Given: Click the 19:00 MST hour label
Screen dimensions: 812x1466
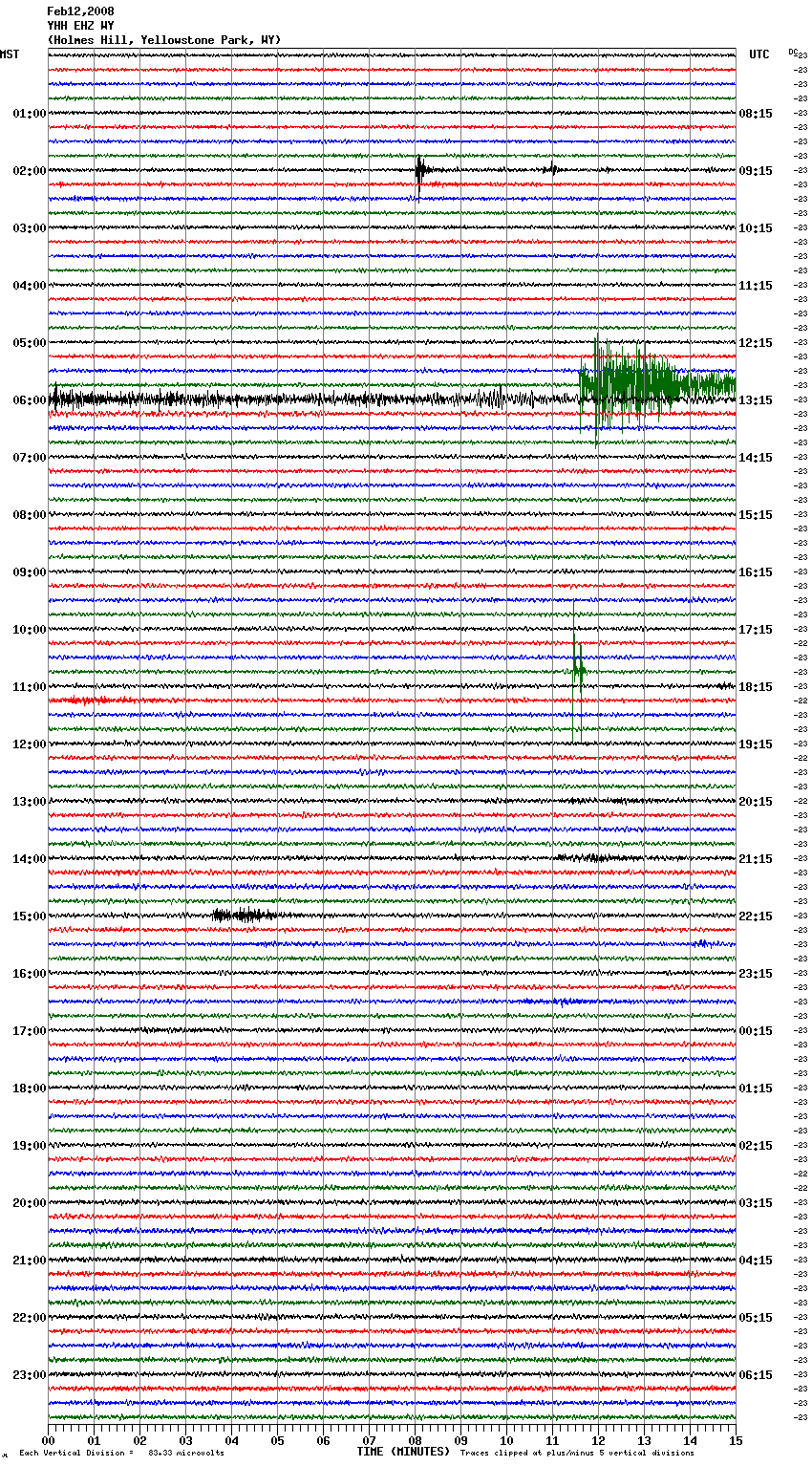Looking at the screenshot, I should point(30,1146).
